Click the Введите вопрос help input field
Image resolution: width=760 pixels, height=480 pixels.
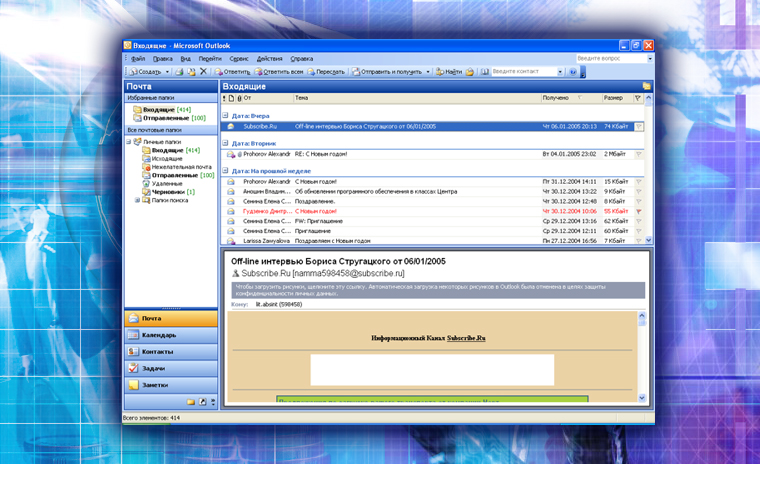[x=611, y=58]
